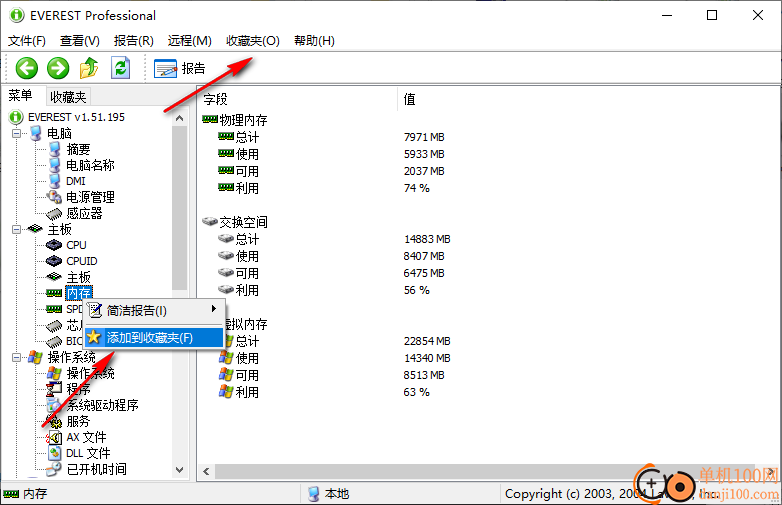Open the 报告(R) menu
This screenshot has height=505, width=782.
point(133,41)
